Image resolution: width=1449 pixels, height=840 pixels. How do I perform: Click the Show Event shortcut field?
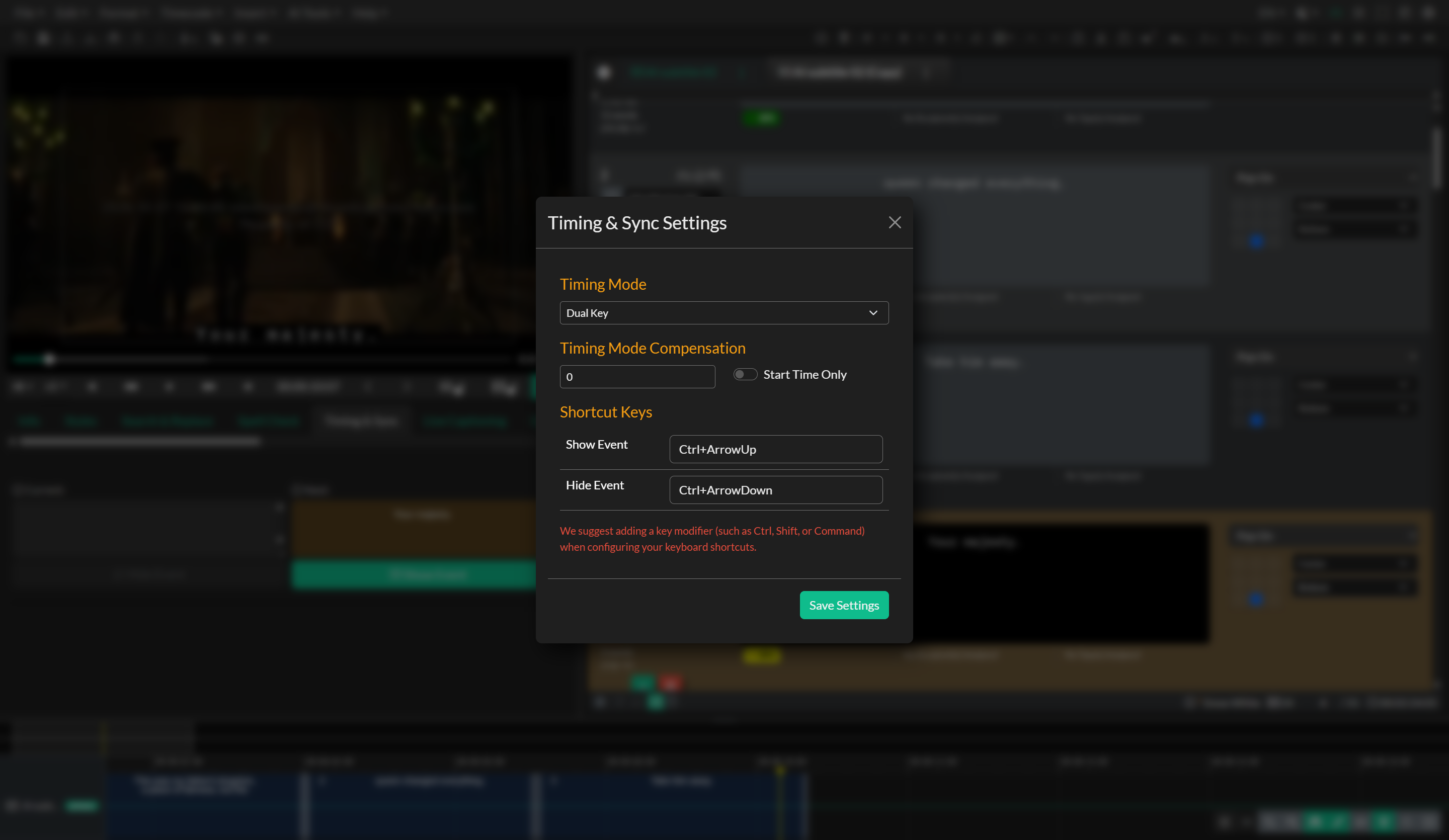(776, 449)
